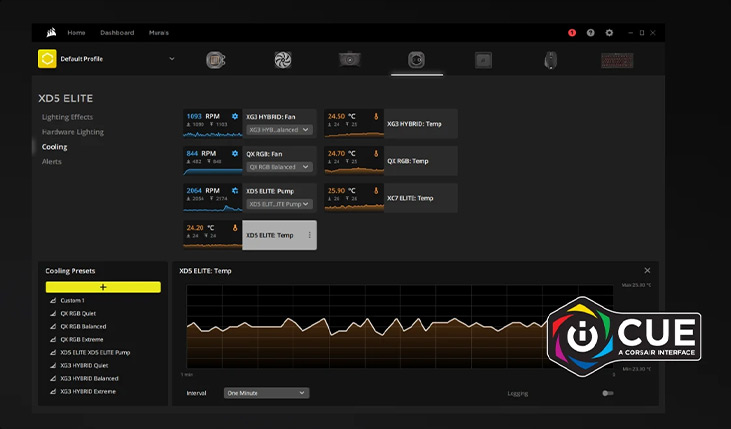Screen dimensions: 731x429
Task: Open the Interval One Minute dropdown
Action: [266, 393]
